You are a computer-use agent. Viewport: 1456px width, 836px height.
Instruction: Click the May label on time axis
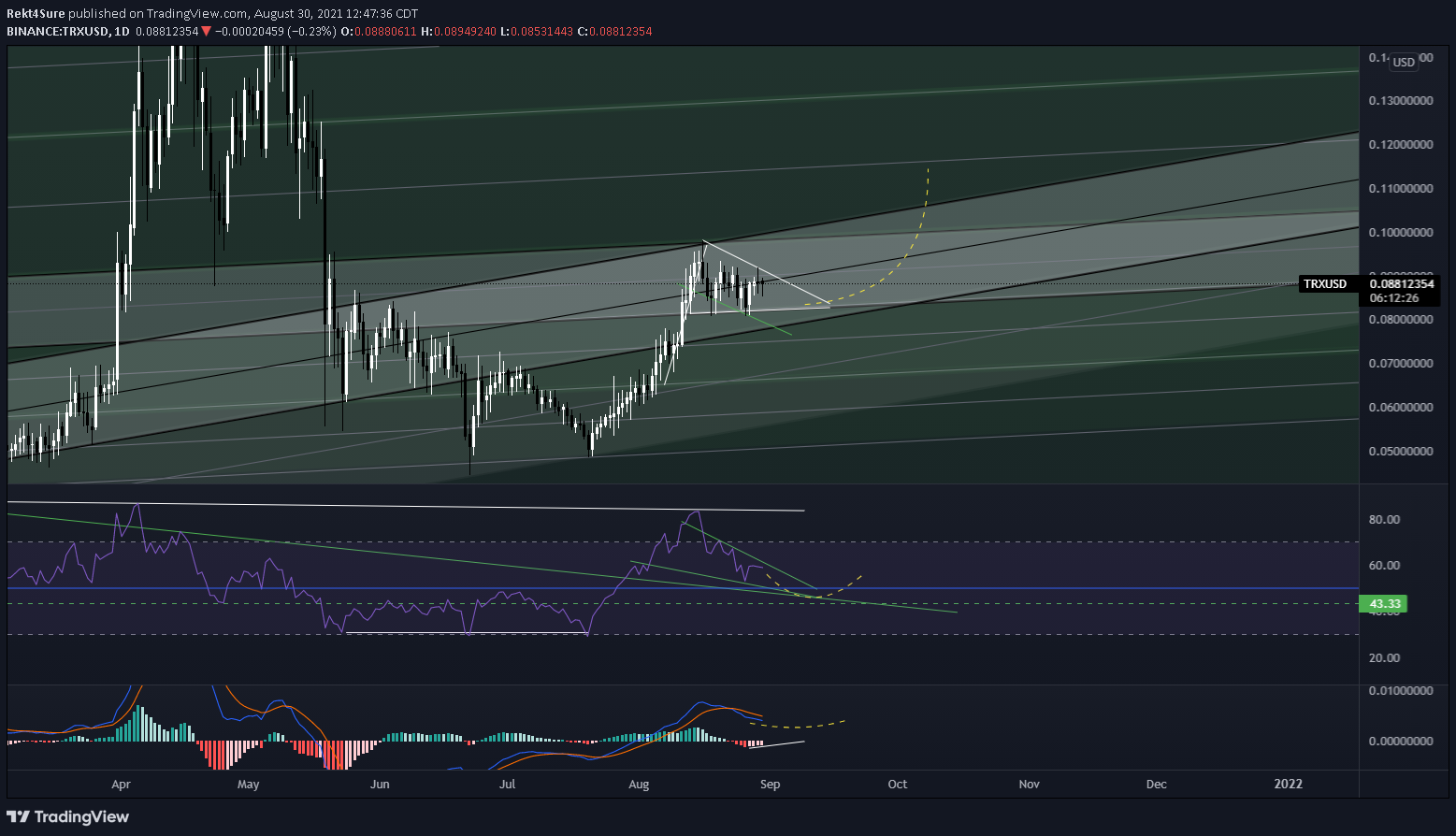click(248, 785)
